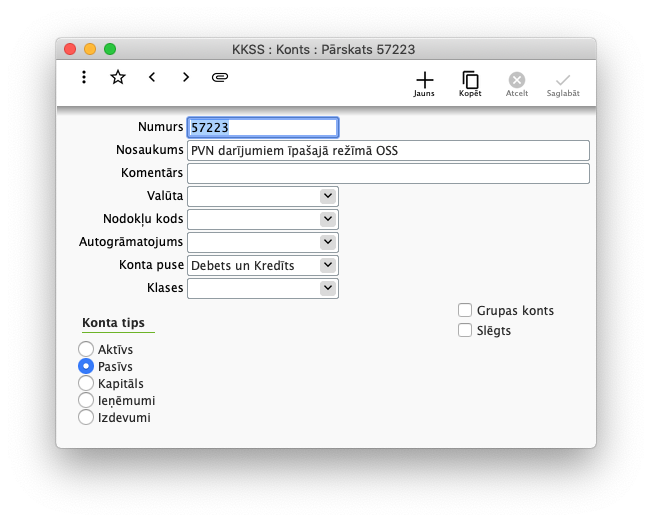Open attachments via paperclip icon

[x=220, y=77]
